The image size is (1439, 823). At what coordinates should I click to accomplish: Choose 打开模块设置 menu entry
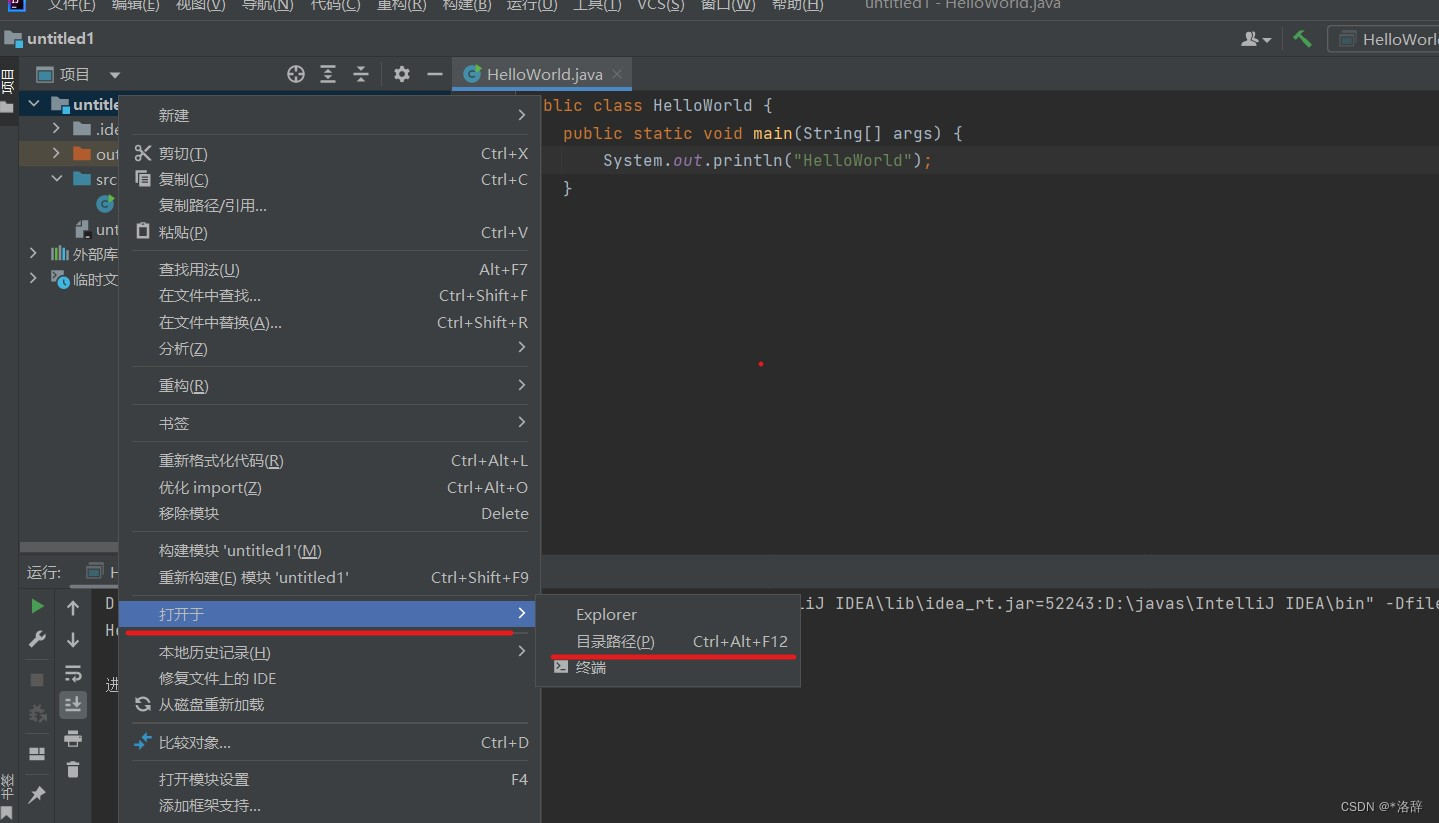(329, 779)
